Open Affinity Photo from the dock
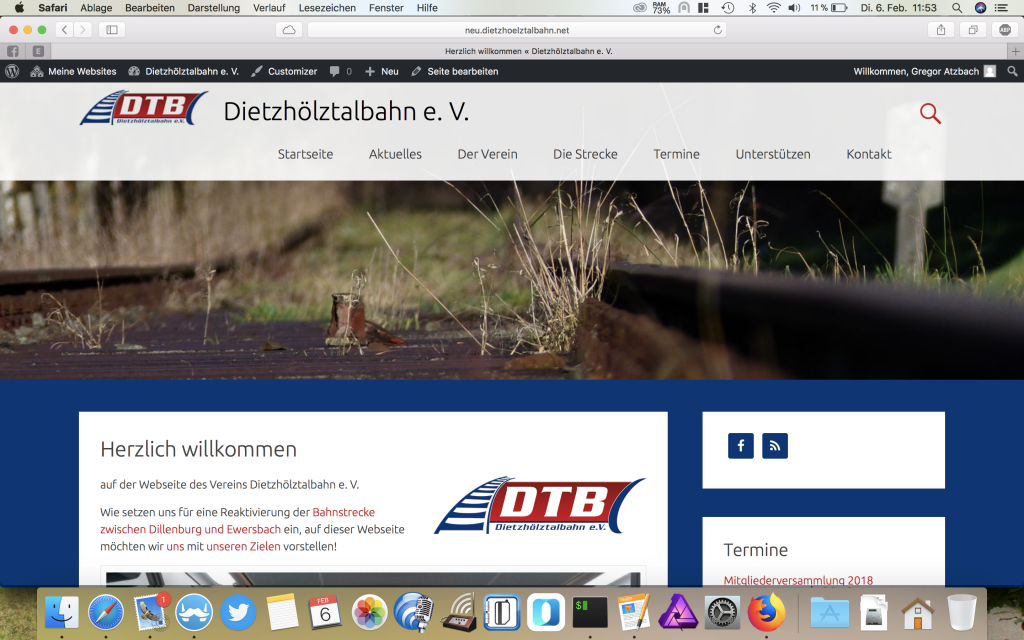The image size is (1024, 640). coord(679,613)
